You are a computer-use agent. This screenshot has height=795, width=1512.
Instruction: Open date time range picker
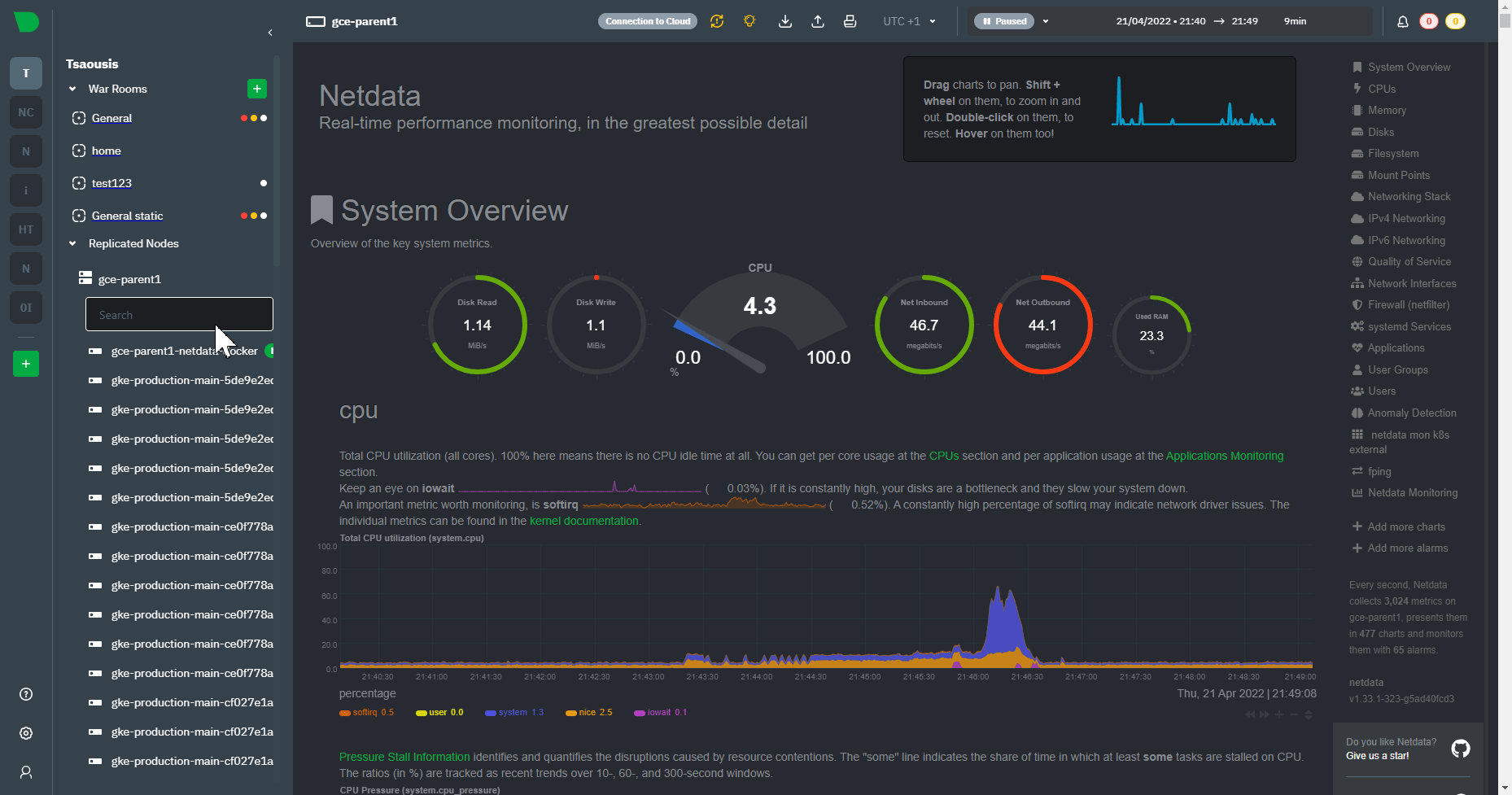1210,21
